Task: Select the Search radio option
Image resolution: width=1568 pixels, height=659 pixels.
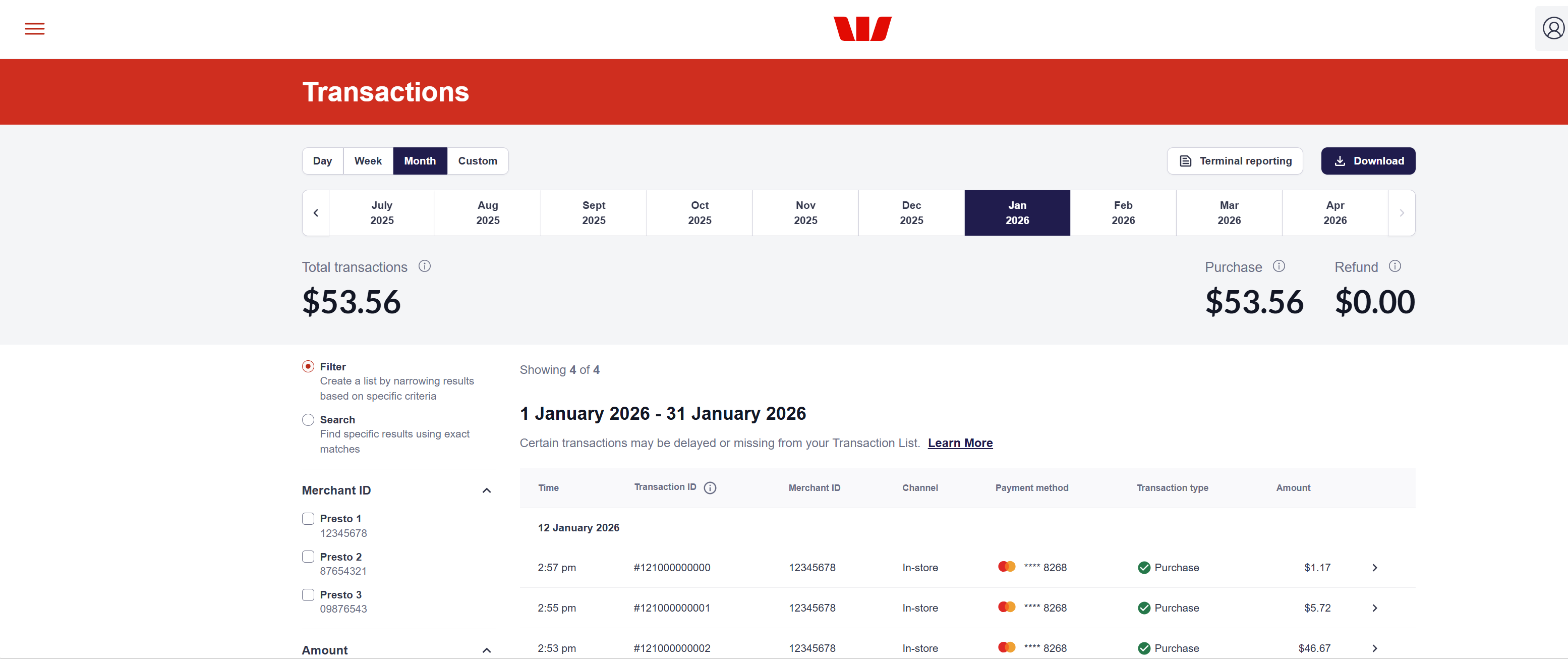Action: [308, 420]
